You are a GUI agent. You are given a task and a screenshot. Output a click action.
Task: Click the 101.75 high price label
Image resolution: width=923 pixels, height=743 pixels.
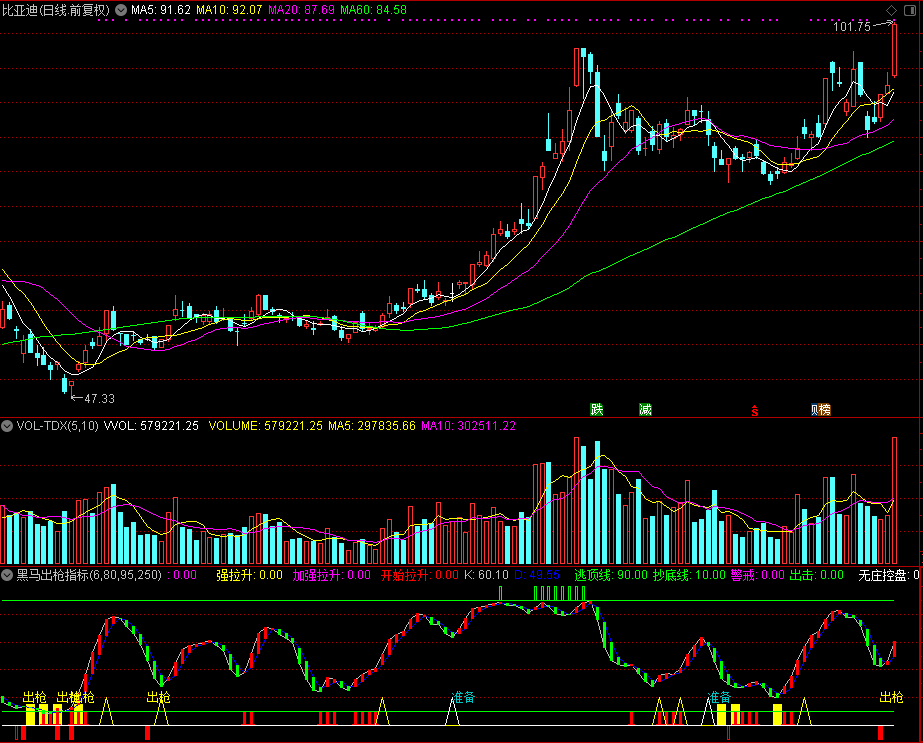point(852,26)
